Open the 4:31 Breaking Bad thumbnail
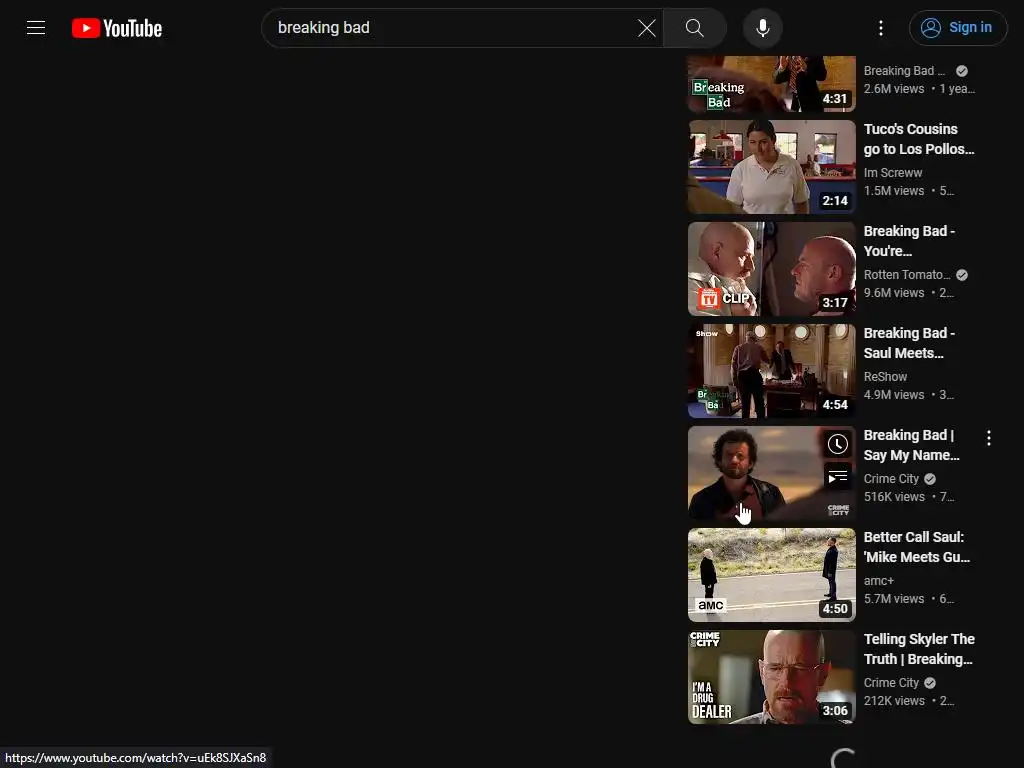Screen dimensions: 1024x768 [771, 84]
